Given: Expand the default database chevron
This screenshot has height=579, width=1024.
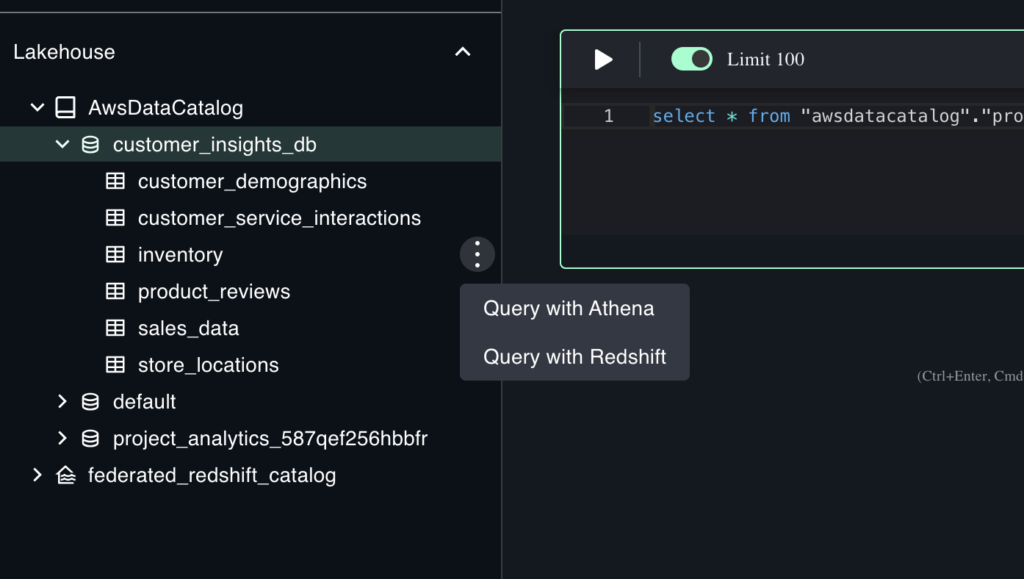Looking at the screenshot, I should click(x=62, y=401).
